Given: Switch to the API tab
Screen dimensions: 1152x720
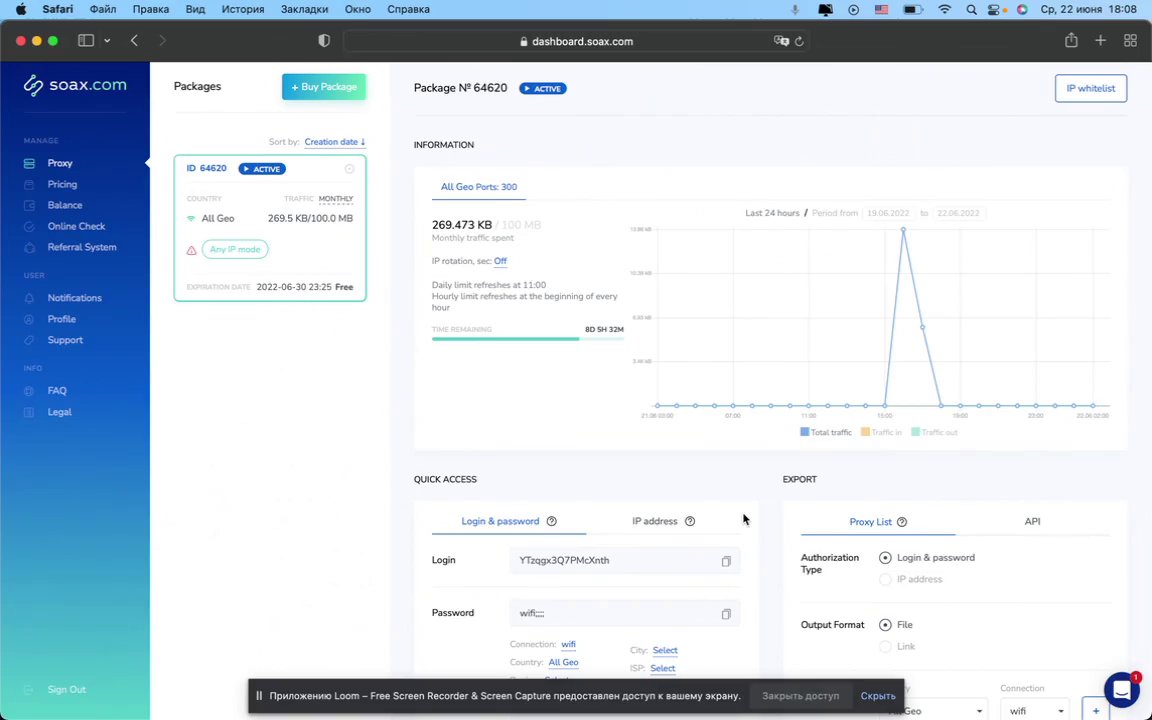Looking at the screenshot, I should point(1032,521).
